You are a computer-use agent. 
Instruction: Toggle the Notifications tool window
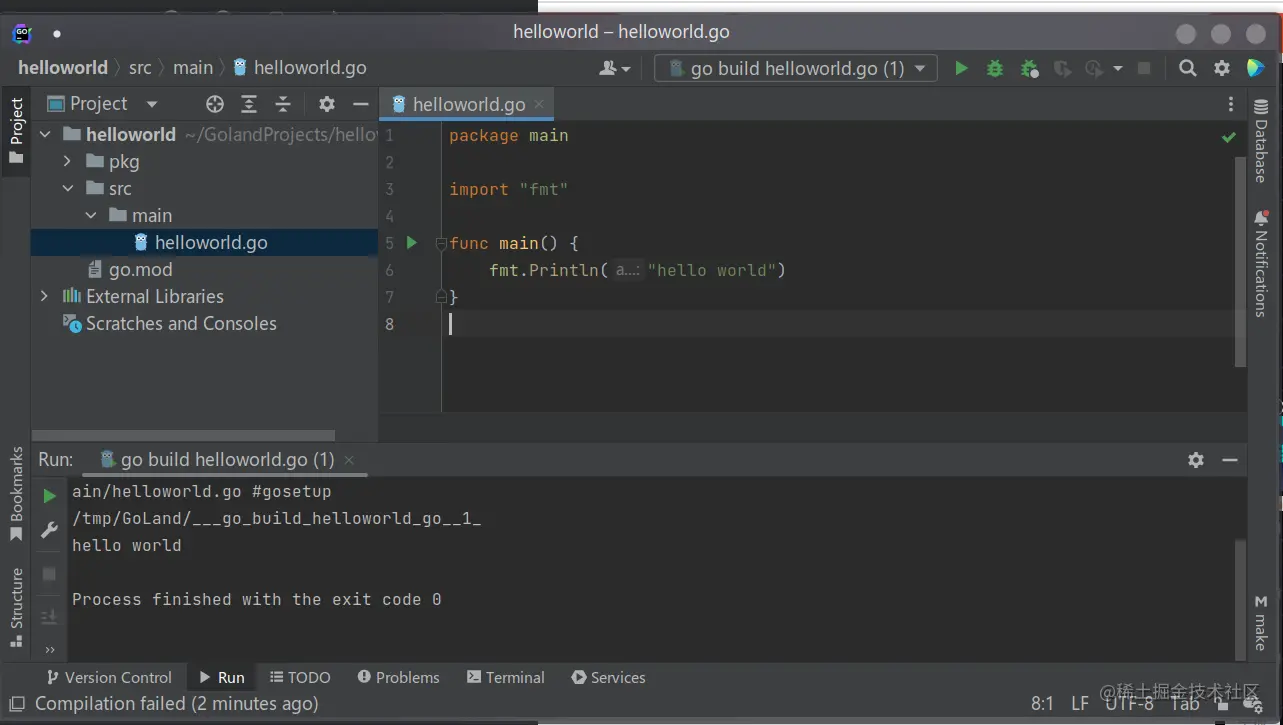pyautogui.click(x=1261, y=262)
